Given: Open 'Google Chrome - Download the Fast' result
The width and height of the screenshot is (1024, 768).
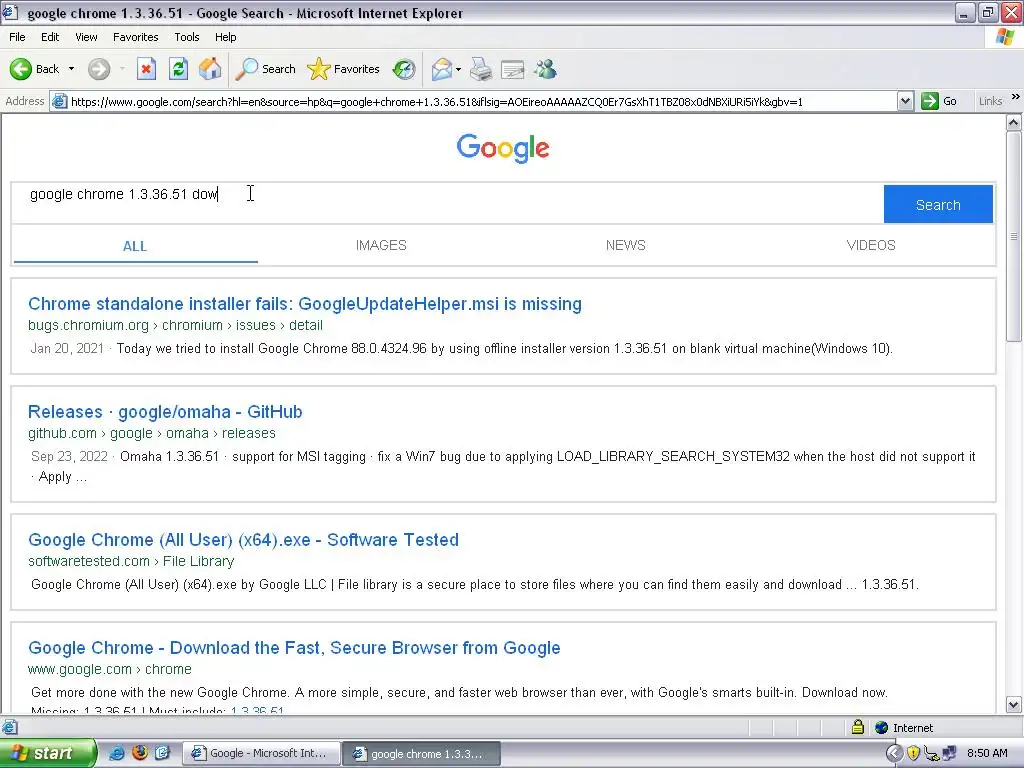Looking at the screenshot, I should [294, 648].
